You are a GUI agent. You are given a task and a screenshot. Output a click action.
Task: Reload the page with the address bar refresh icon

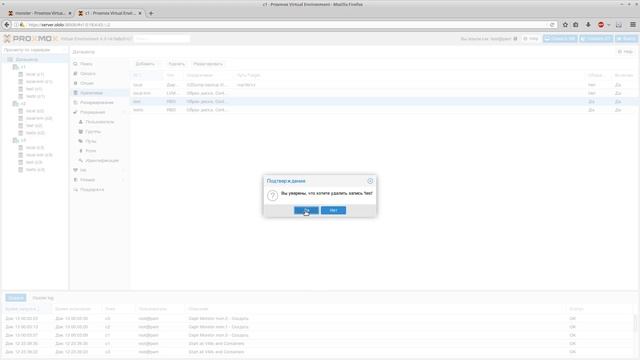(552, 25)
